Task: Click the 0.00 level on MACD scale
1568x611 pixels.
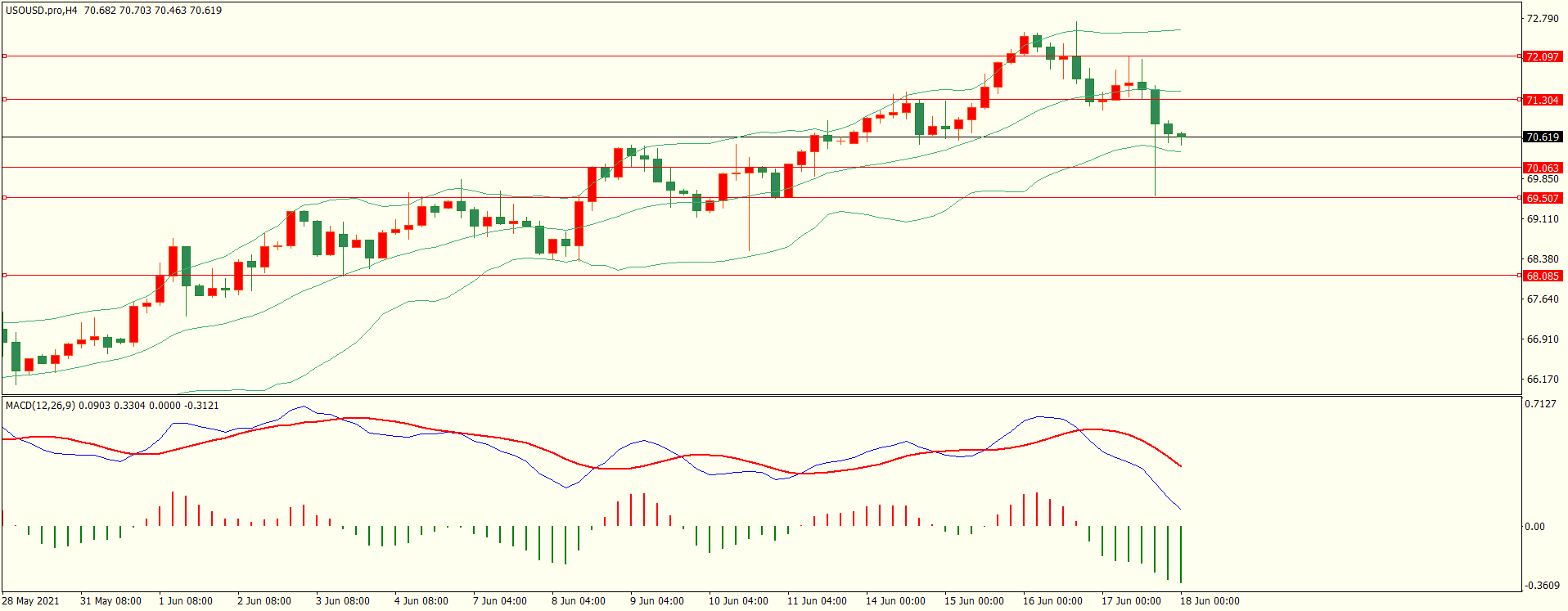Action: pos(1534,527)
